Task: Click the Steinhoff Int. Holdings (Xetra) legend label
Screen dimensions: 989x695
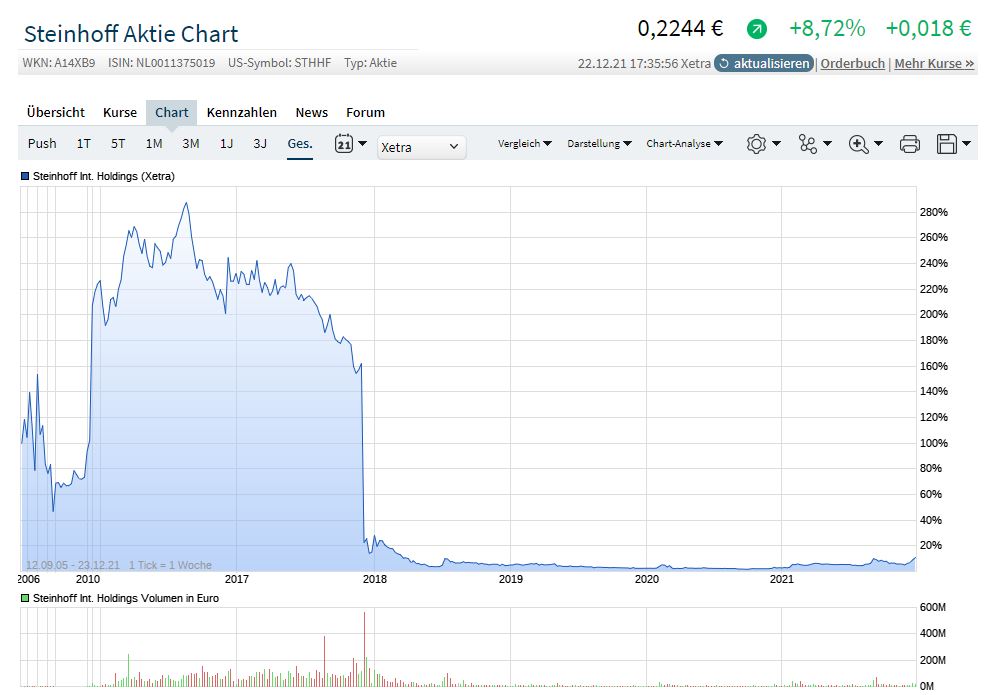Action: pos(103,177)
